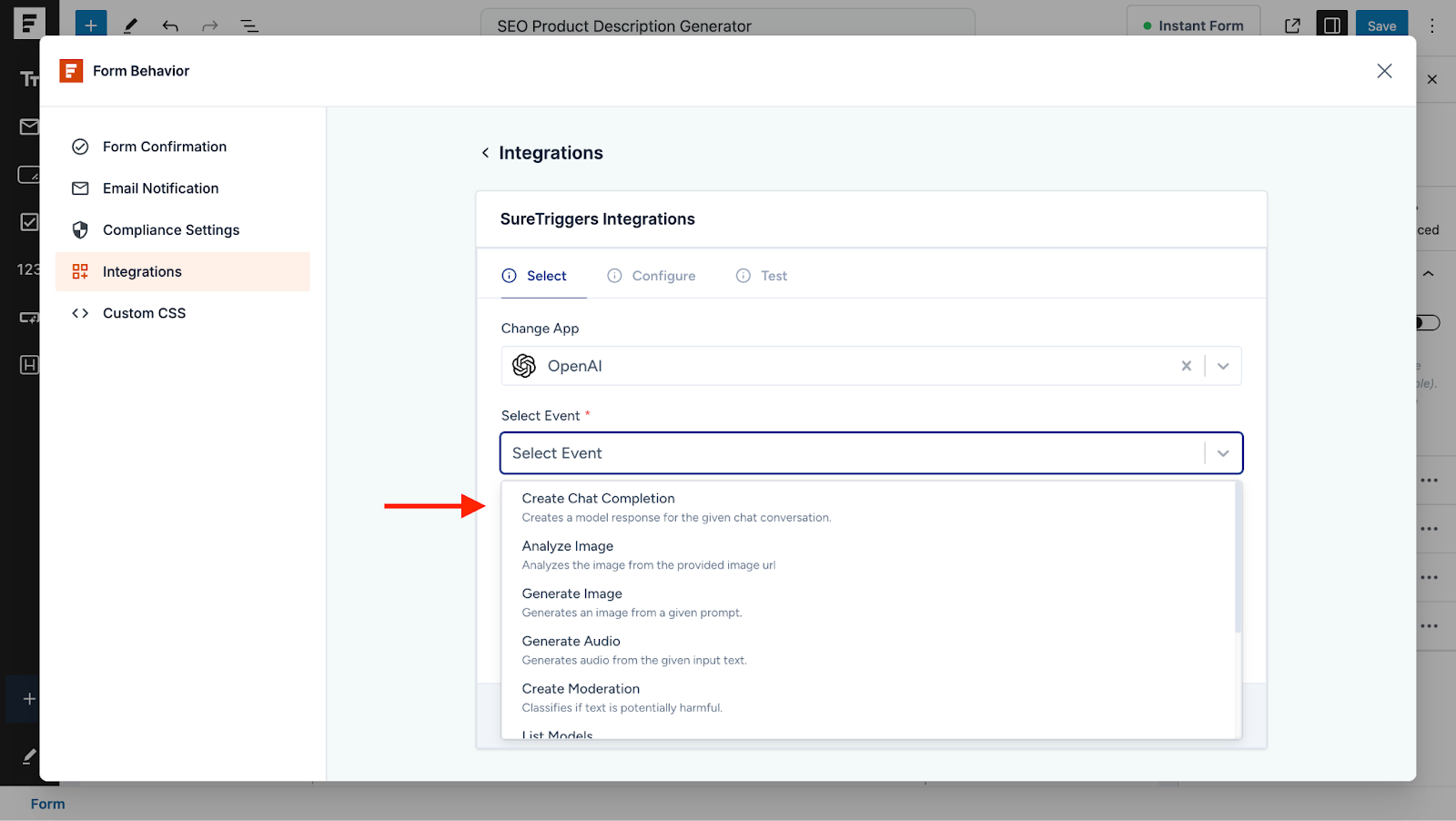The image size is (1456, 821).
Task: Select the pencil edit icon
Action: coord(130,25)
